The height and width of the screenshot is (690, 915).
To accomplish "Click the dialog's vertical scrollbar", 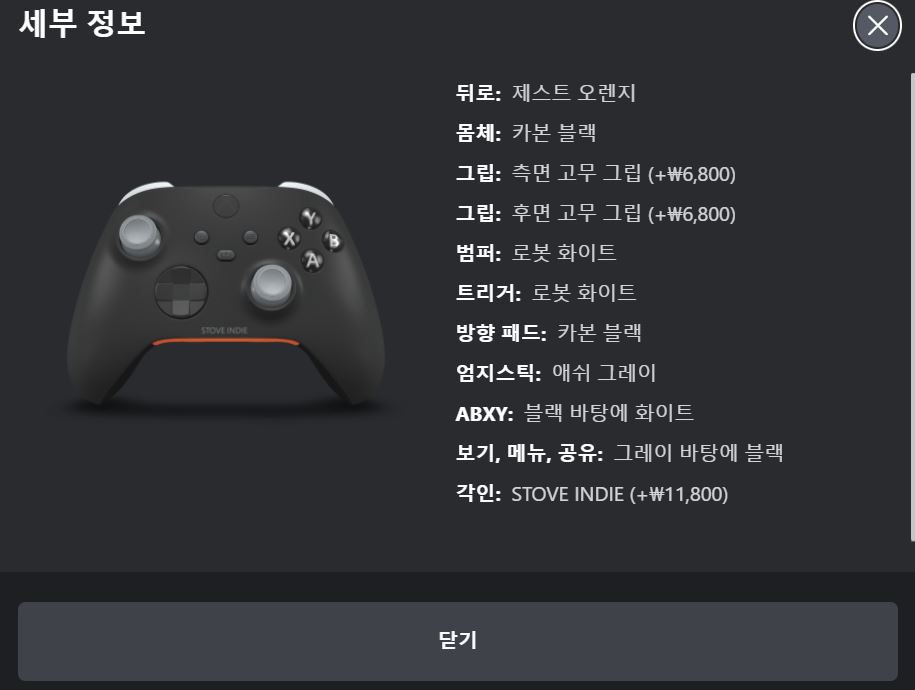I will pos(912,307).
